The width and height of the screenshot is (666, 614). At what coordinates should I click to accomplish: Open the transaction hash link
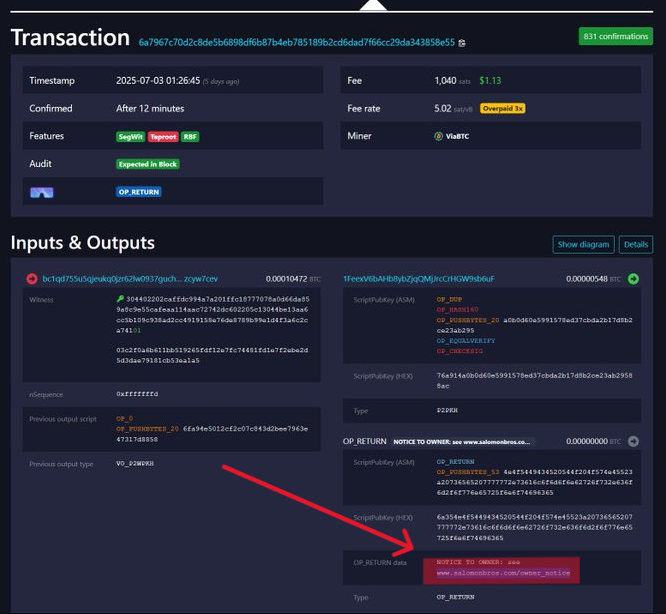point(296,43)
